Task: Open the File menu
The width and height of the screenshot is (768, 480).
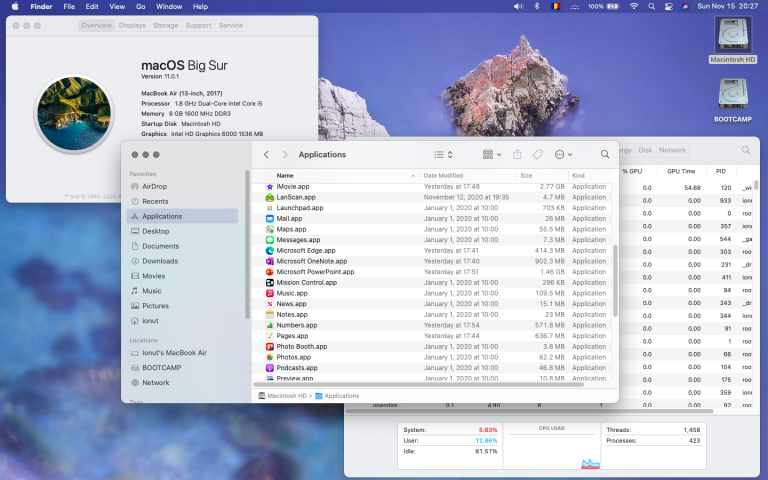Action: [69, 6]
